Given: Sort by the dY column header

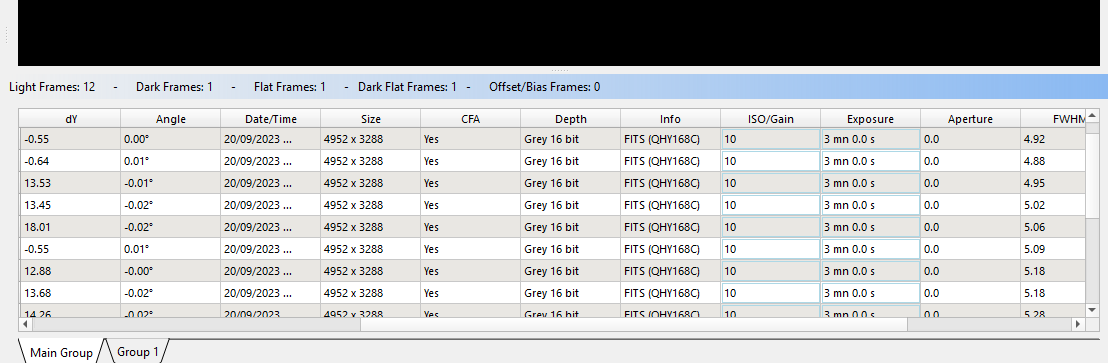Looking at the screenshot, I should [x=69, y=119].
